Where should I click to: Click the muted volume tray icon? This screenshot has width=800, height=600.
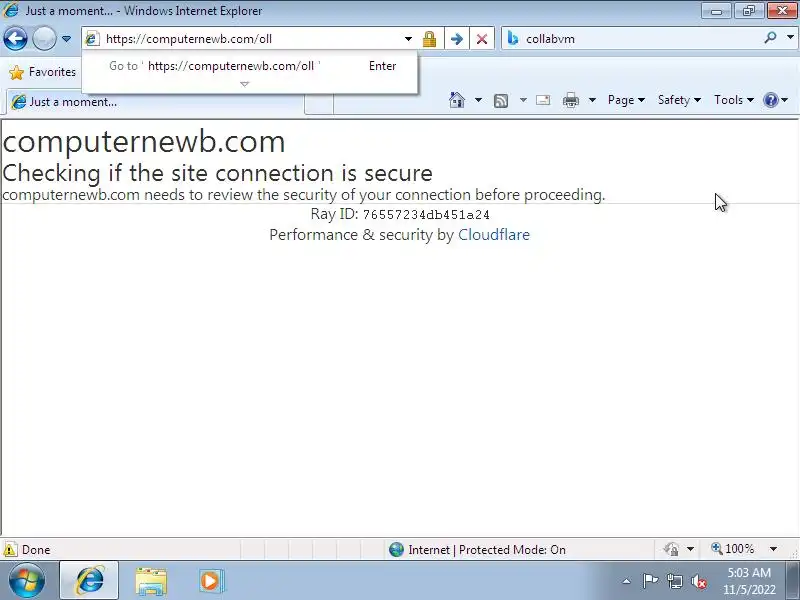(699, 581)
